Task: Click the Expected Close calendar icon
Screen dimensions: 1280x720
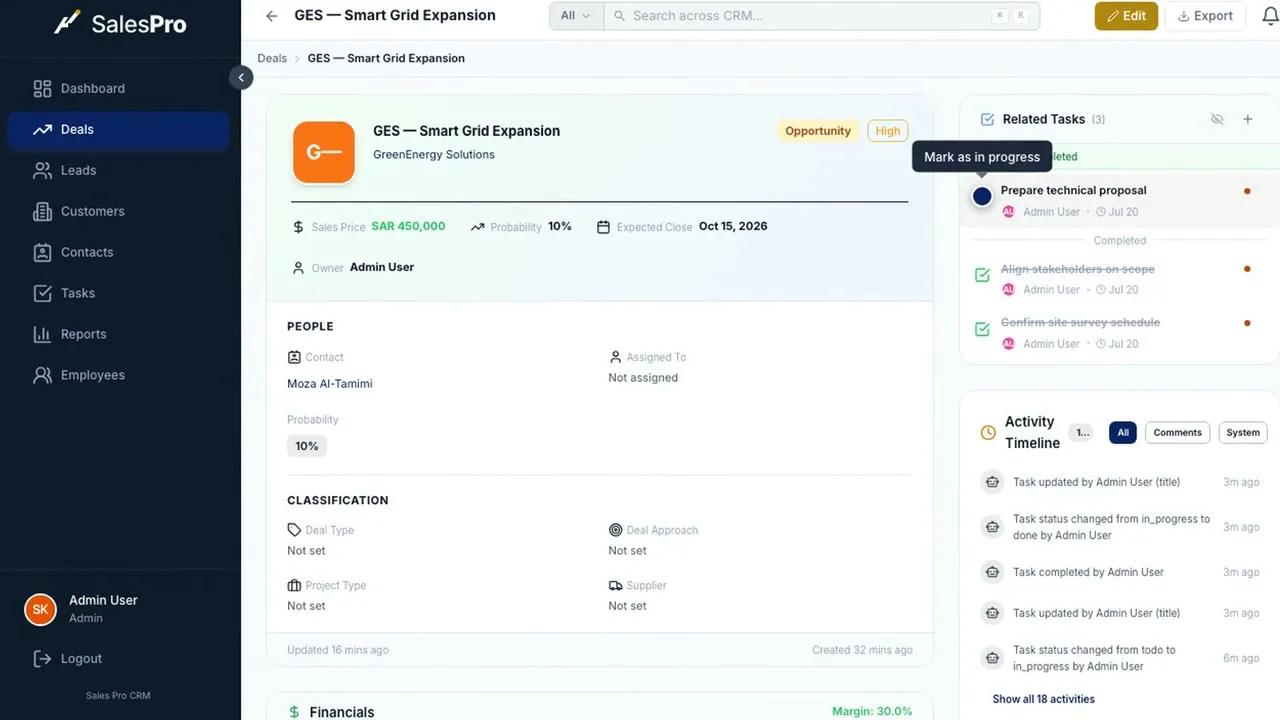Action: 603,227
